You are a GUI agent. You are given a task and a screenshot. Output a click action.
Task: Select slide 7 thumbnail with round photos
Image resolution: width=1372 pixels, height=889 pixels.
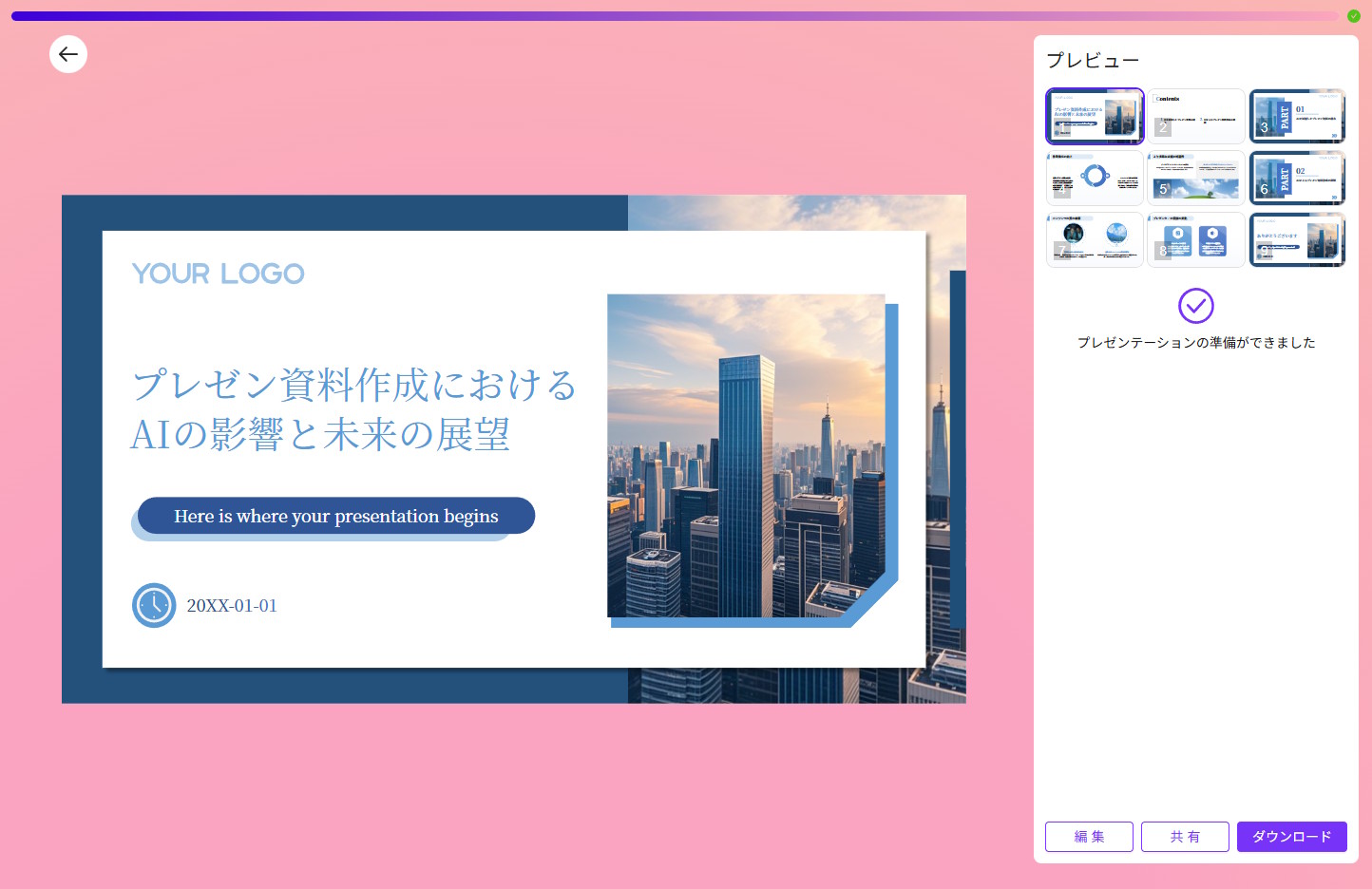(x=1095, y=239)
